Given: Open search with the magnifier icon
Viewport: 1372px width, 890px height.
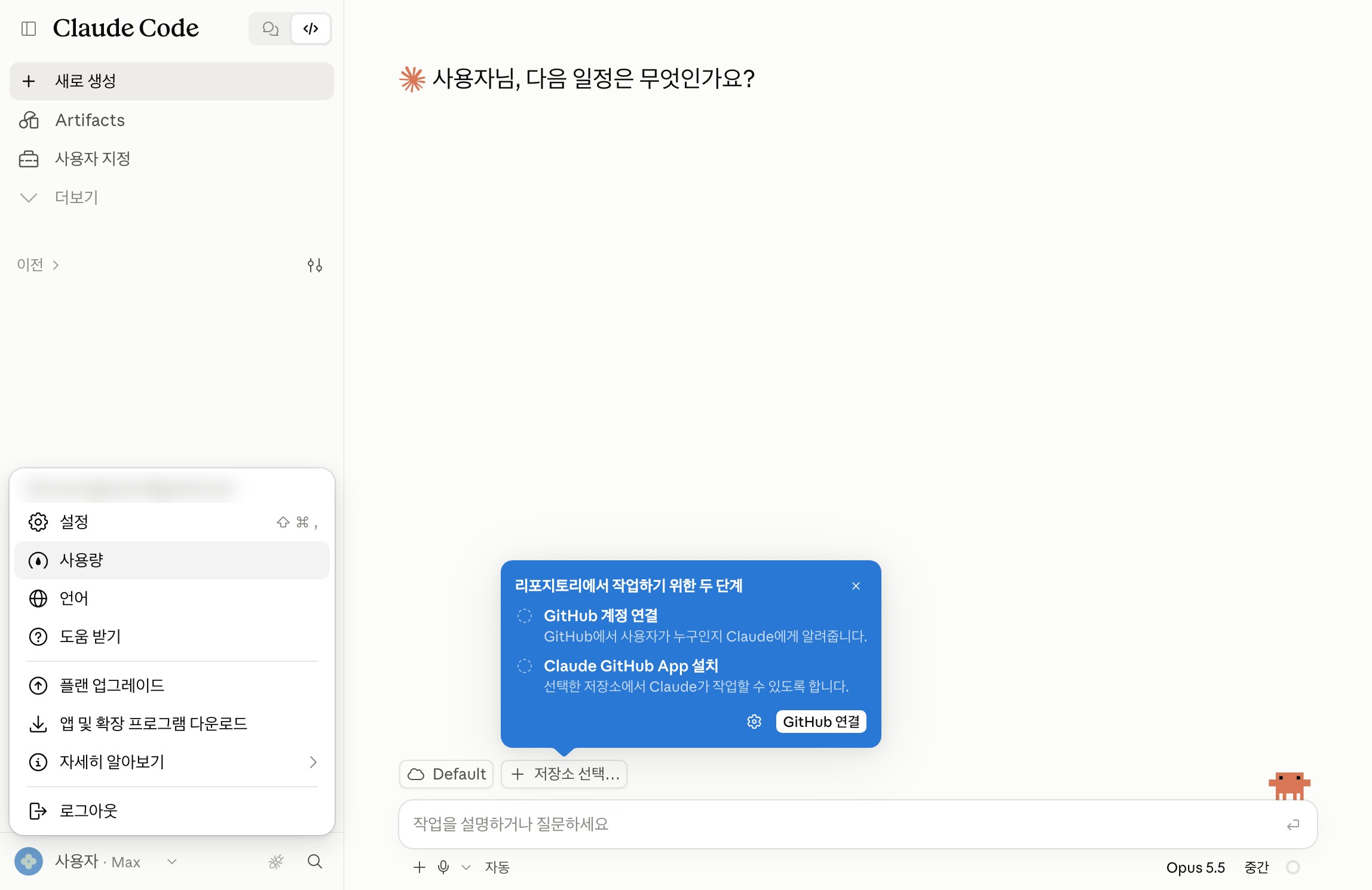Looking at the screenshot, I should 315,861.
